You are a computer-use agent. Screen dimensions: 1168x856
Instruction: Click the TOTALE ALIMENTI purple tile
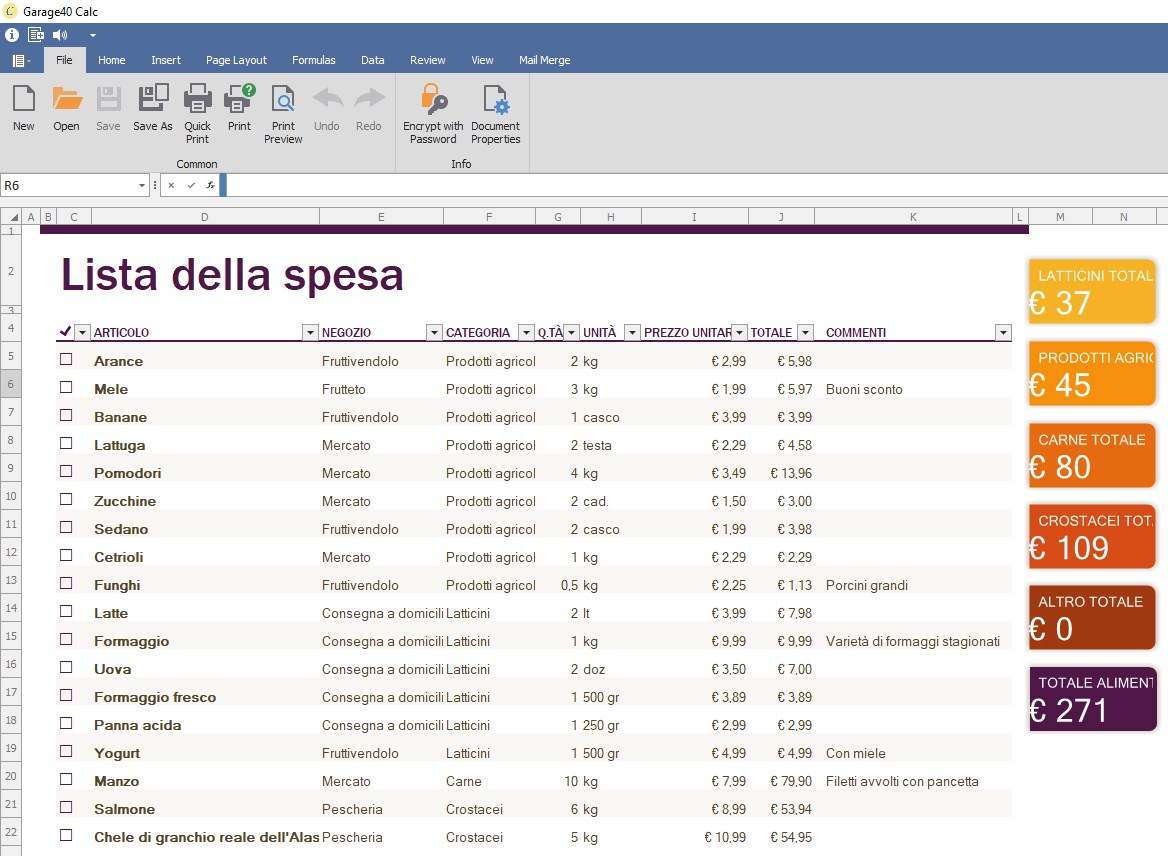point(1093,699)
